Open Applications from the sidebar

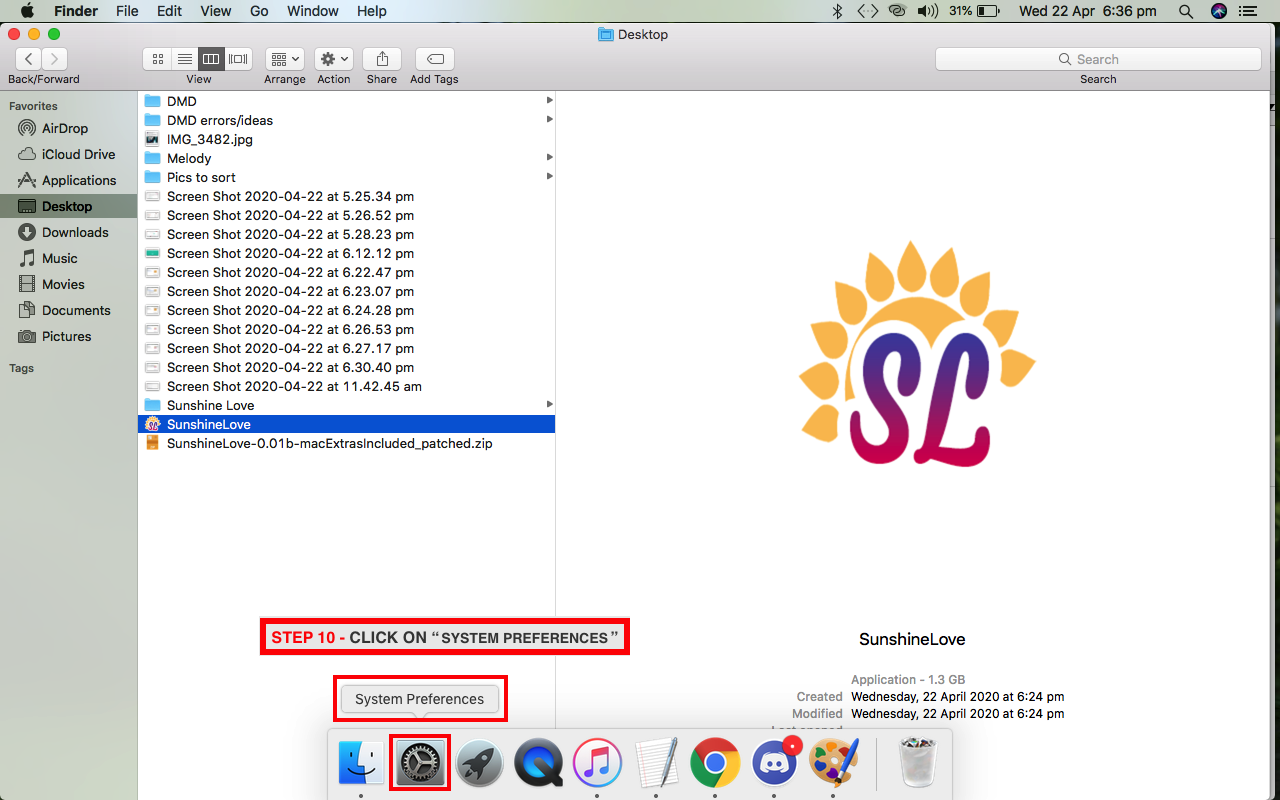point(79,180)
